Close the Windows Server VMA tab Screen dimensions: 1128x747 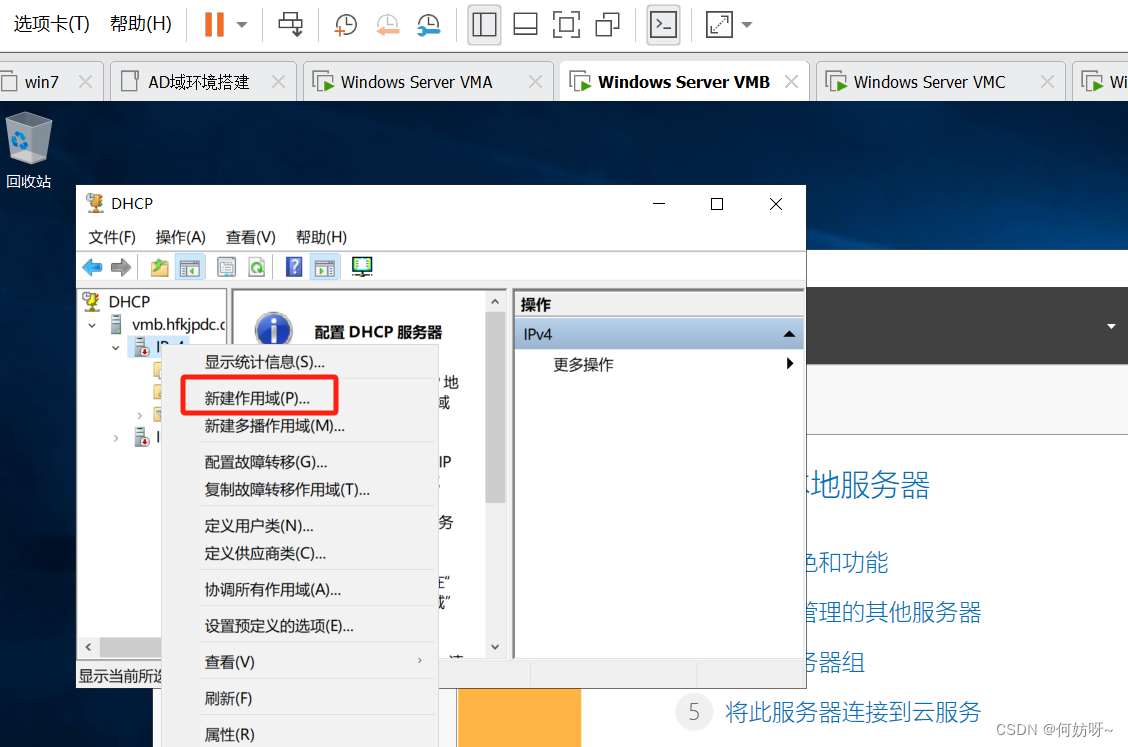[535, 82]
